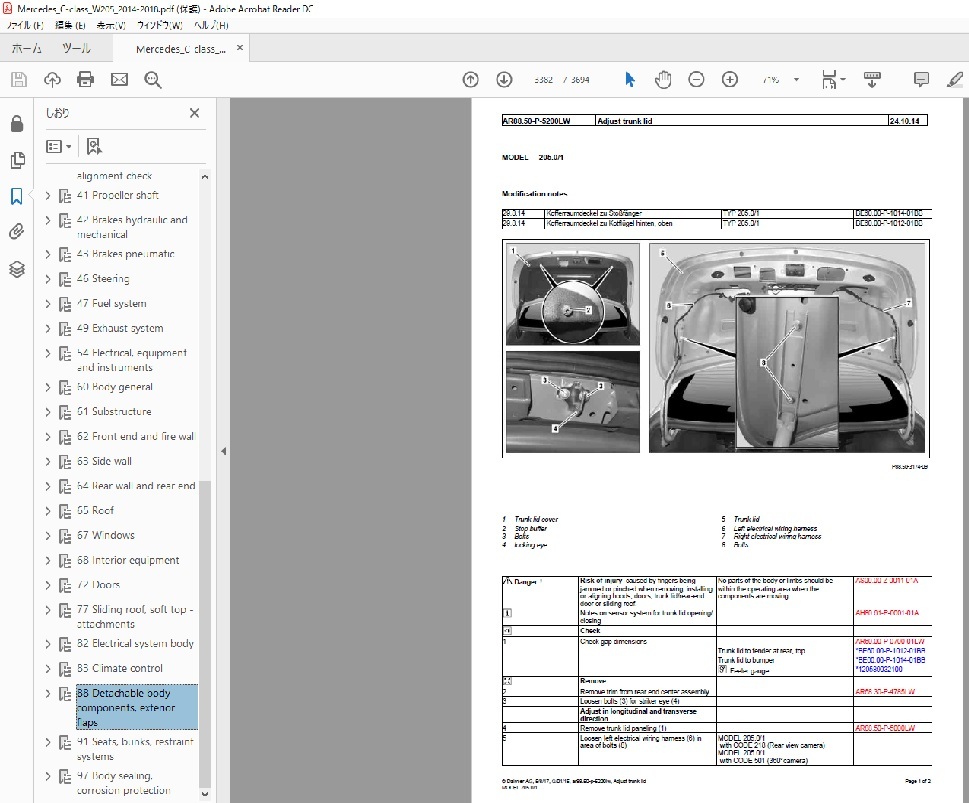Show the page thumbnails panel
This screenshot has width=969, height=803.
pyautogui.click(x=17, y=160)
